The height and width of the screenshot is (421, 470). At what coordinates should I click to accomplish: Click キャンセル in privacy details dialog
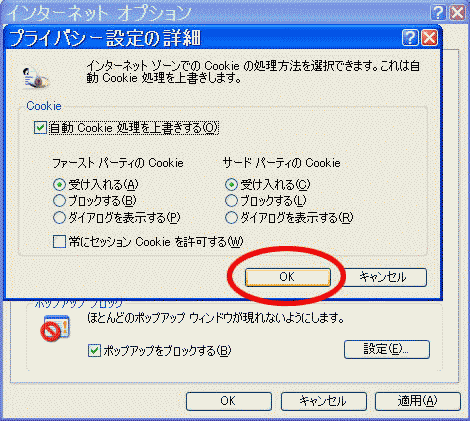coord(383,277)
